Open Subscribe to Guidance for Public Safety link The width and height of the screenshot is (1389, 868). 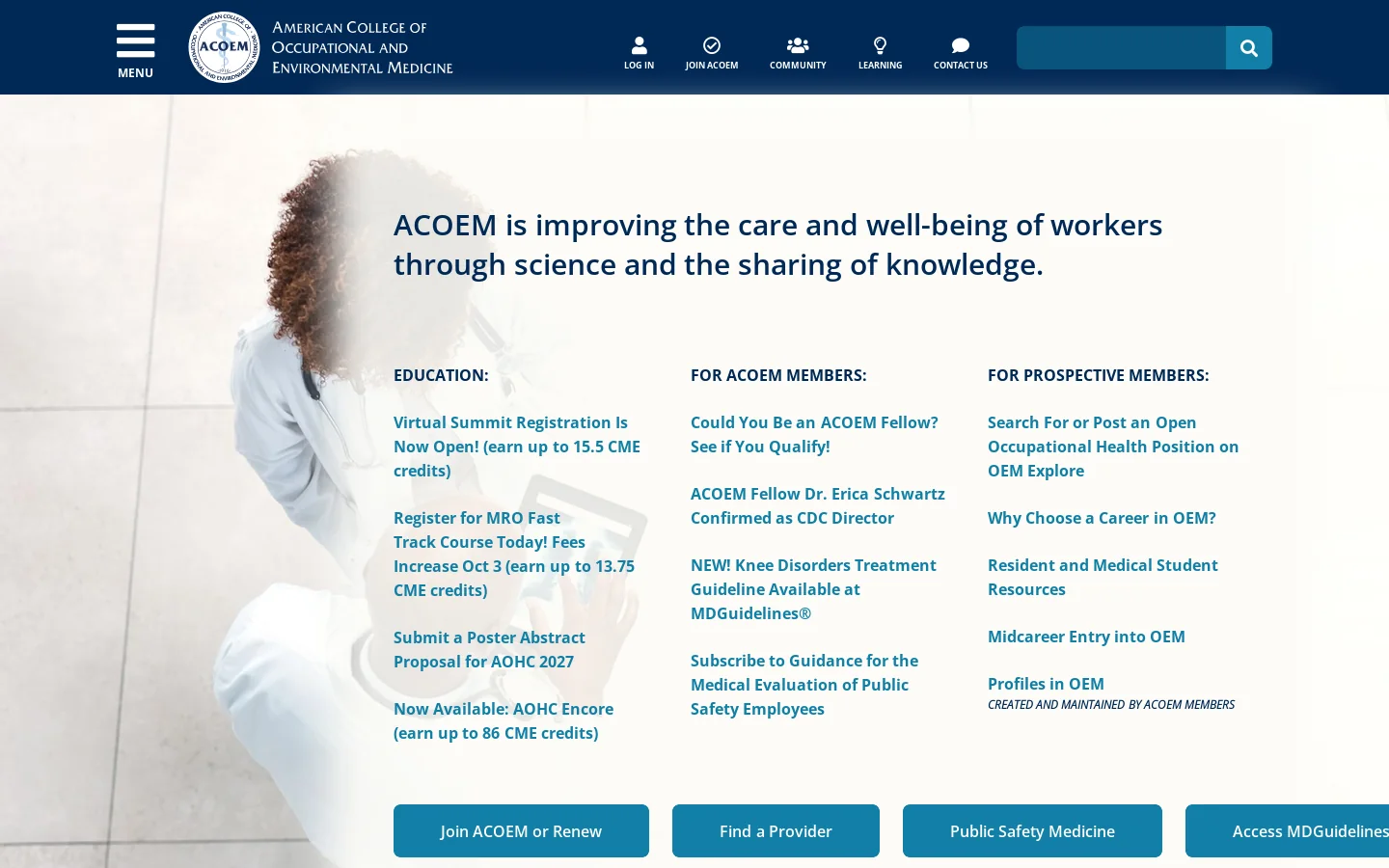[804, 685]
